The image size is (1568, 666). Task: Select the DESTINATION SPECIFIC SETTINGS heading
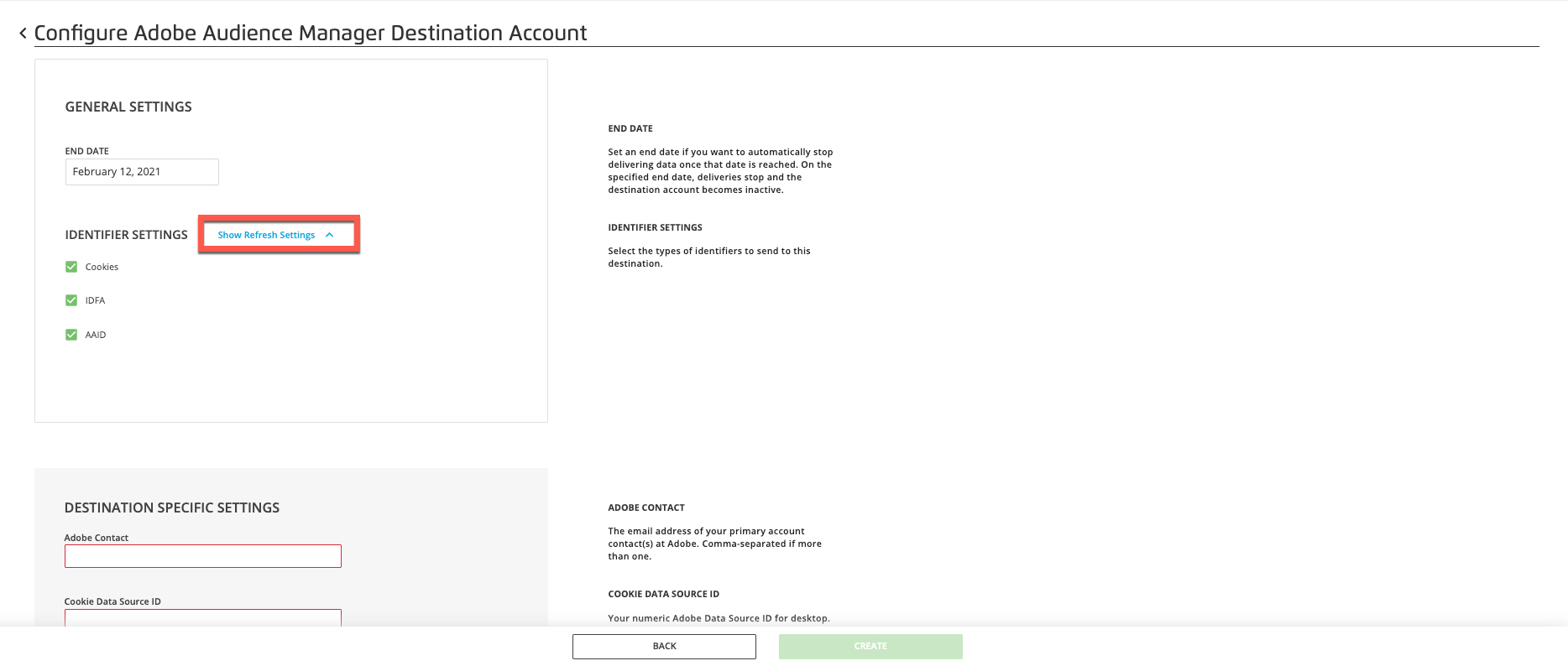click(172, 507)
